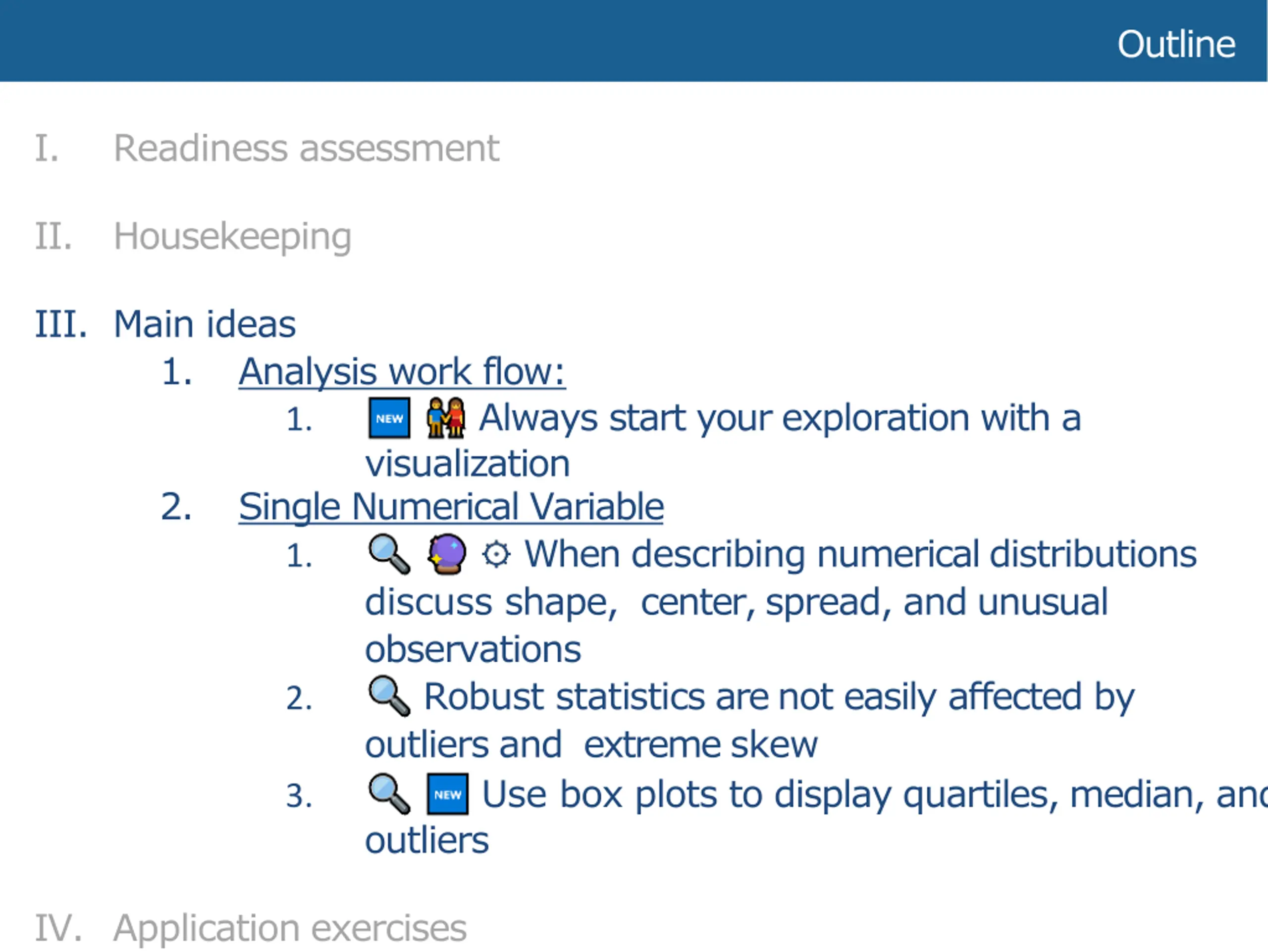Select the Readiness assessment outline item
Viewport: 1268px width, 952px height.
pos(307,149)
